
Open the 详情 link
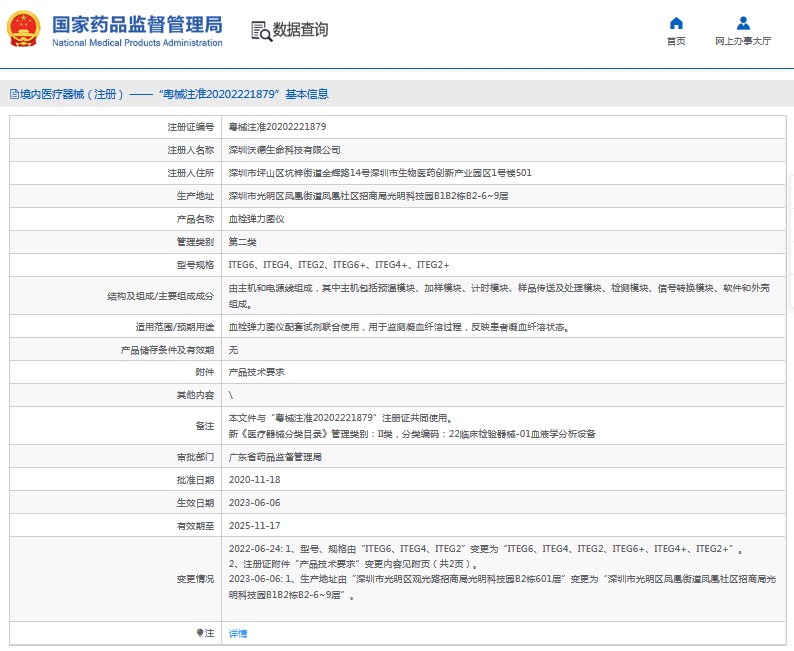(x=237, y=633)
